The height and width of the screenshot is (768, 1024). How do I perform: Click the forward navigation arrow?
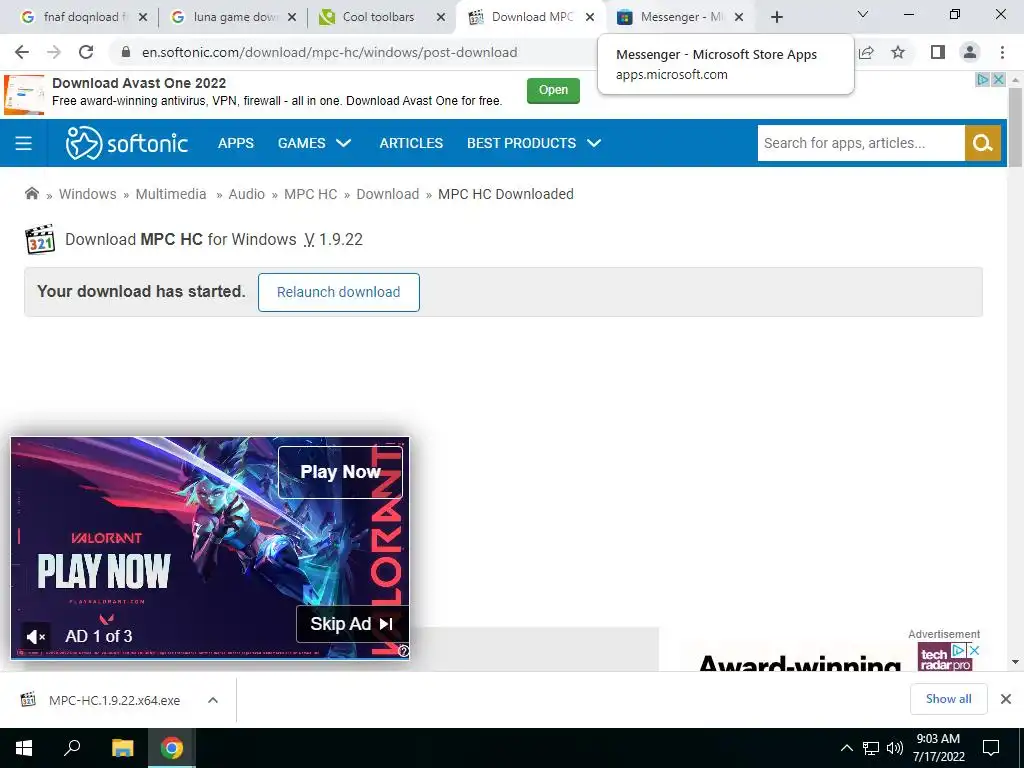point(54,52)
